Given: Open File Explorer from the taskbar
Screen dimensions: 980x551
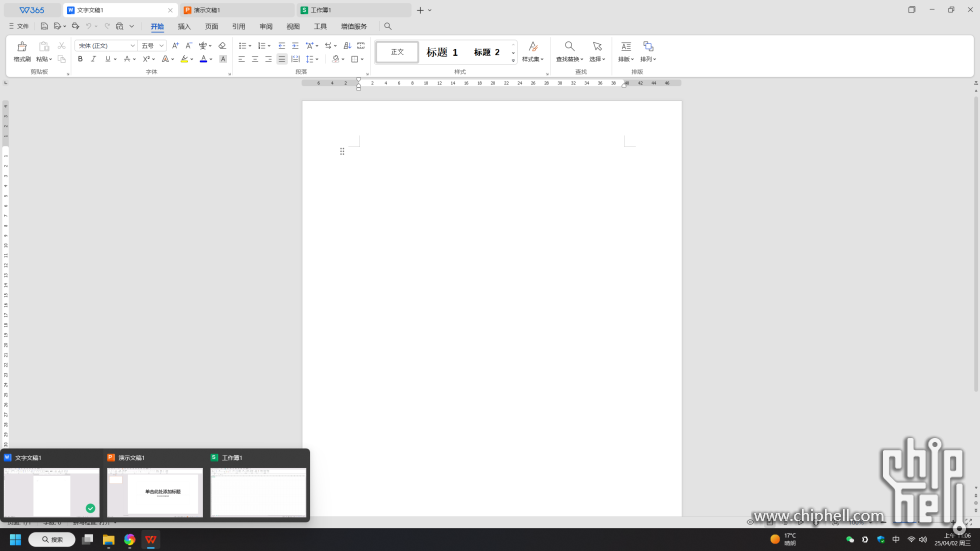Looking at the screenshot, I should click(x=109, y=539).
